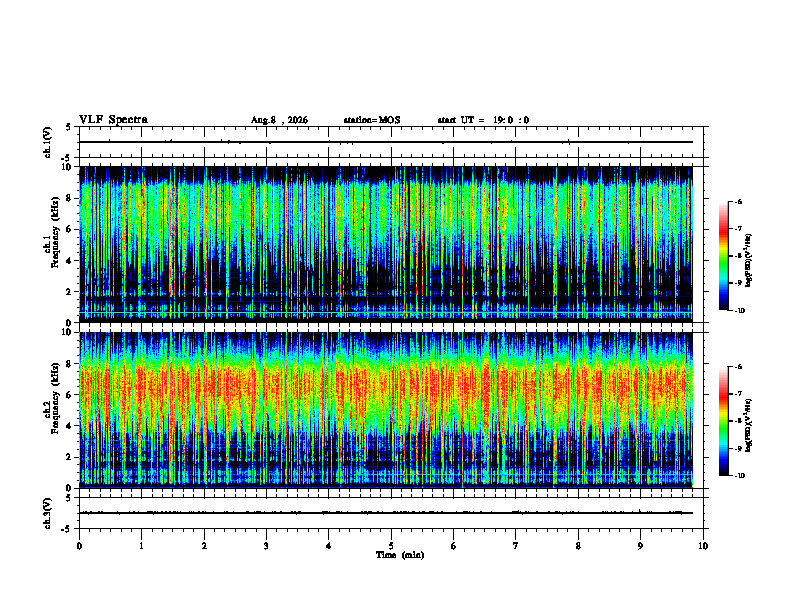792x612 pixels.
Task: Click the "start UT = 19: 0 : 0" text
Action: point(483,120)
